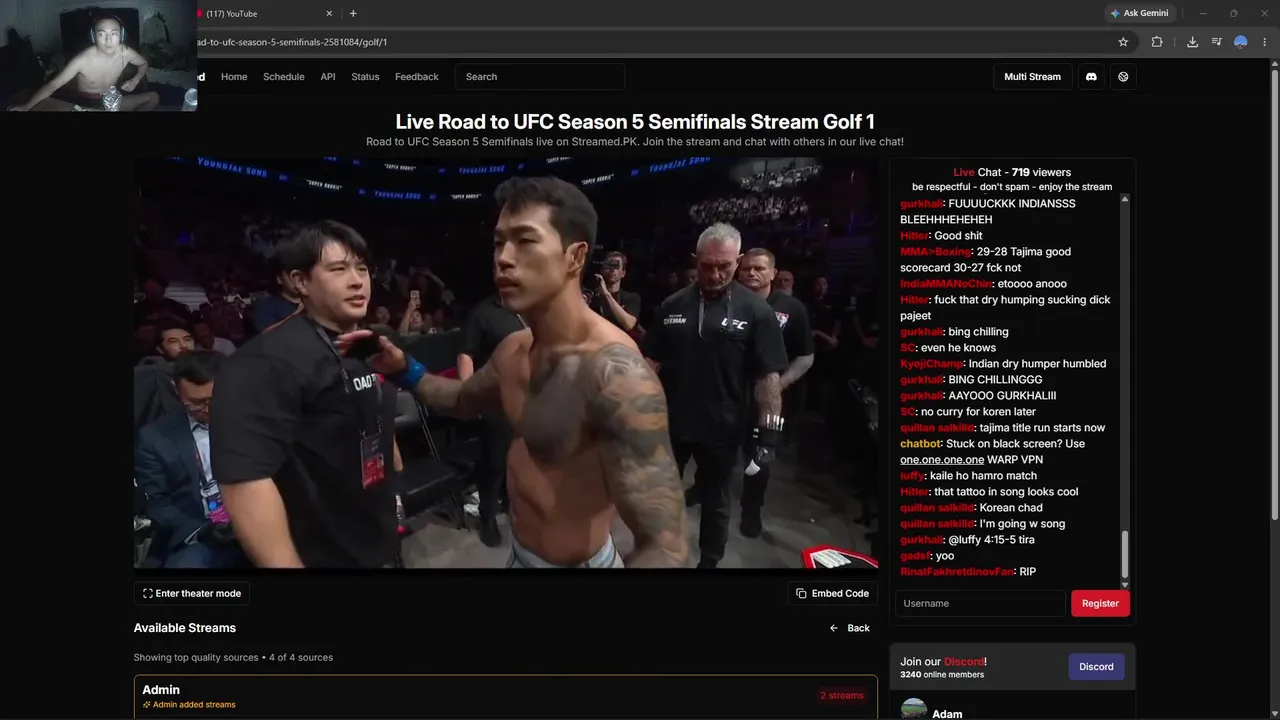Open the Schedule page
The width and height of the screenshot is (1280, 720).
coord(284,77)
